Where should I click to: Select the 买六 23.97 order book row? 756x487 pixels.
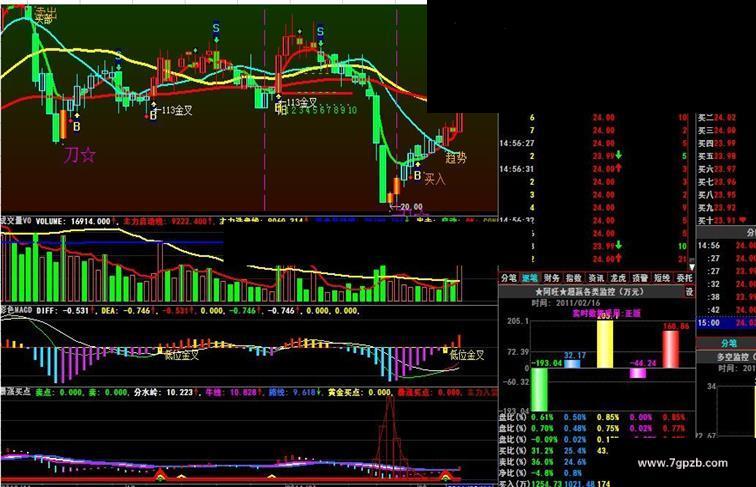point(717,169)
